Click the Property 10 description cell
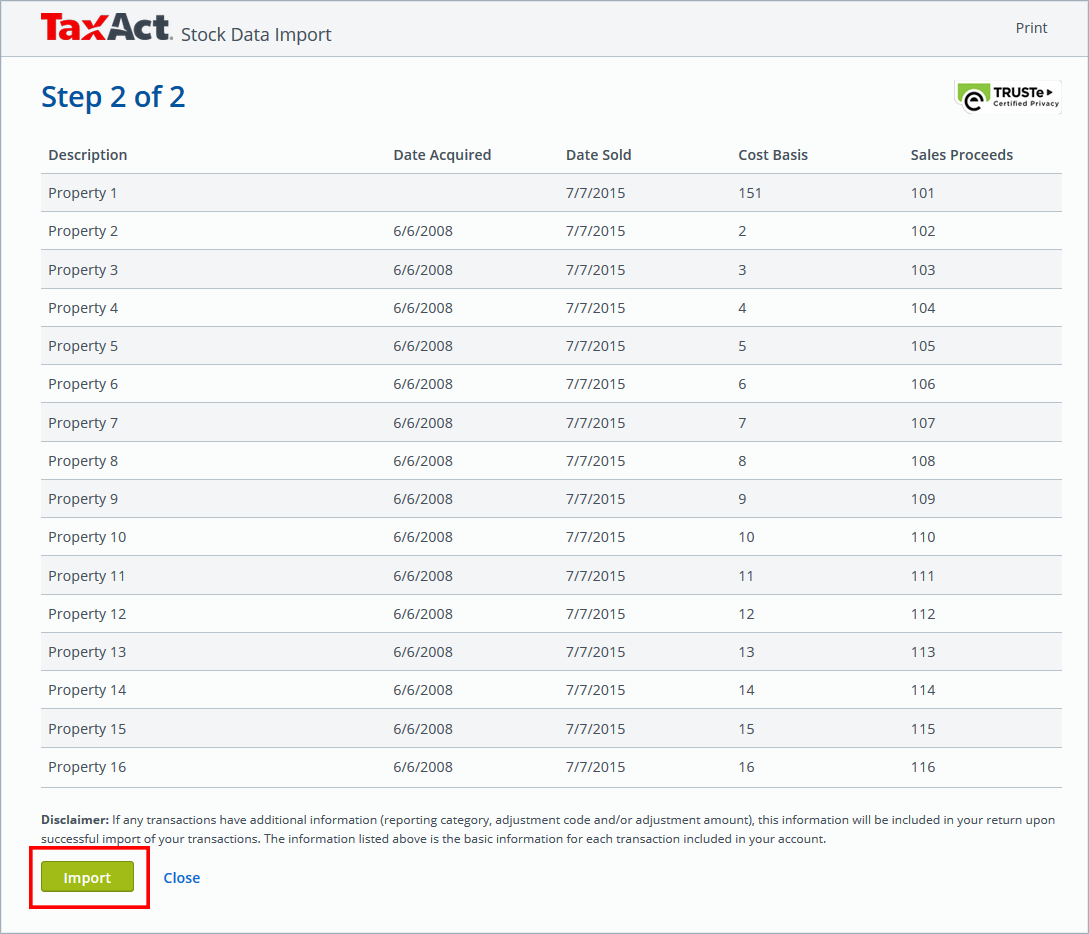This screenshot has width=1089, height=934. click(87, 538)
